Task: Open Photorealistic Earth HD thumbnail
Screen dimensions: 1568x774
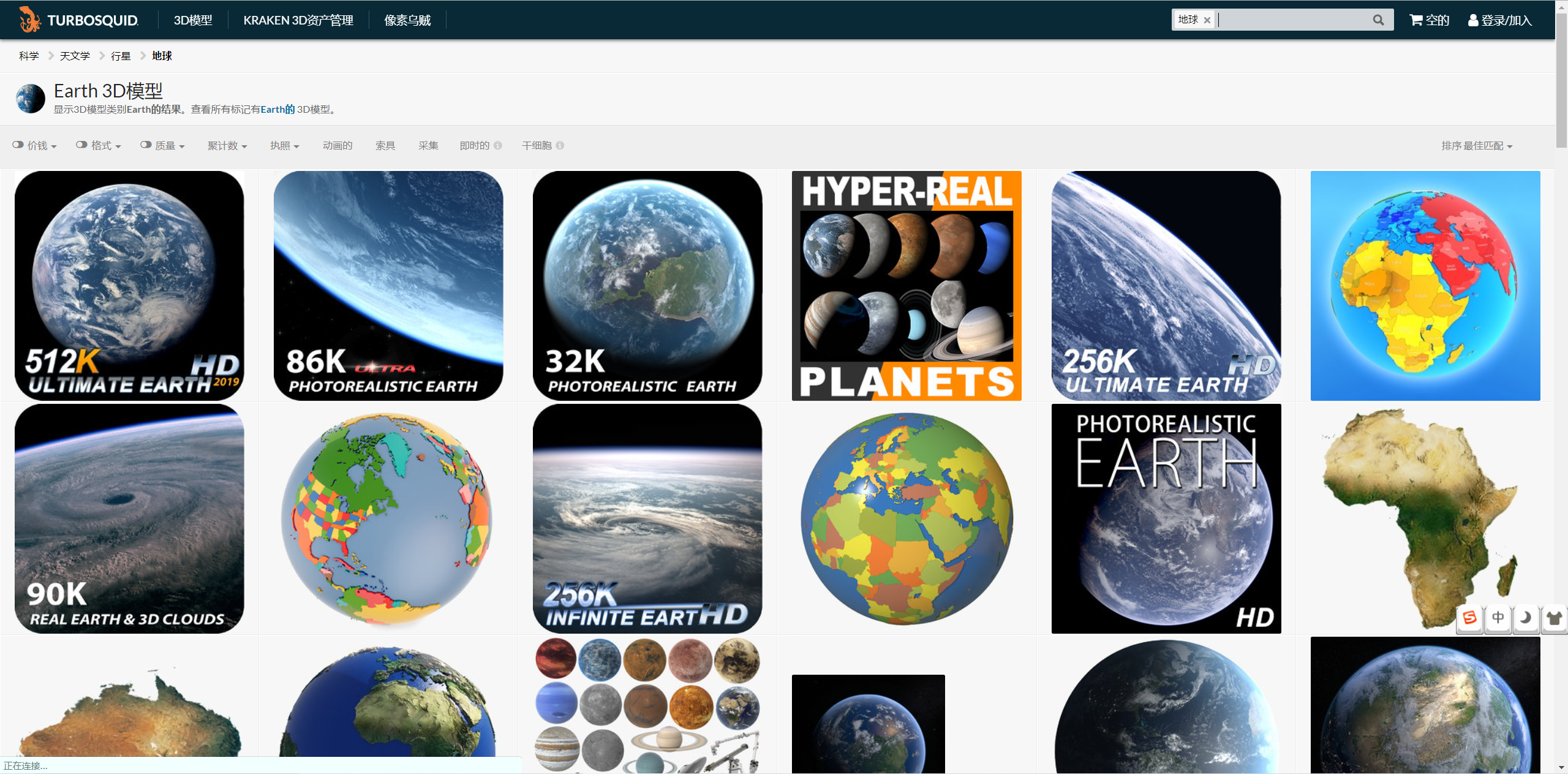Action: (1166, 518)
